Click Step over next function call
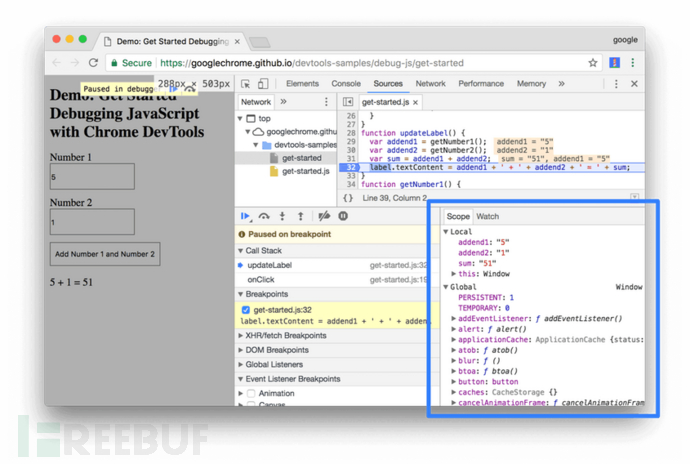The image size is (690, 464). tap(264, 216)
